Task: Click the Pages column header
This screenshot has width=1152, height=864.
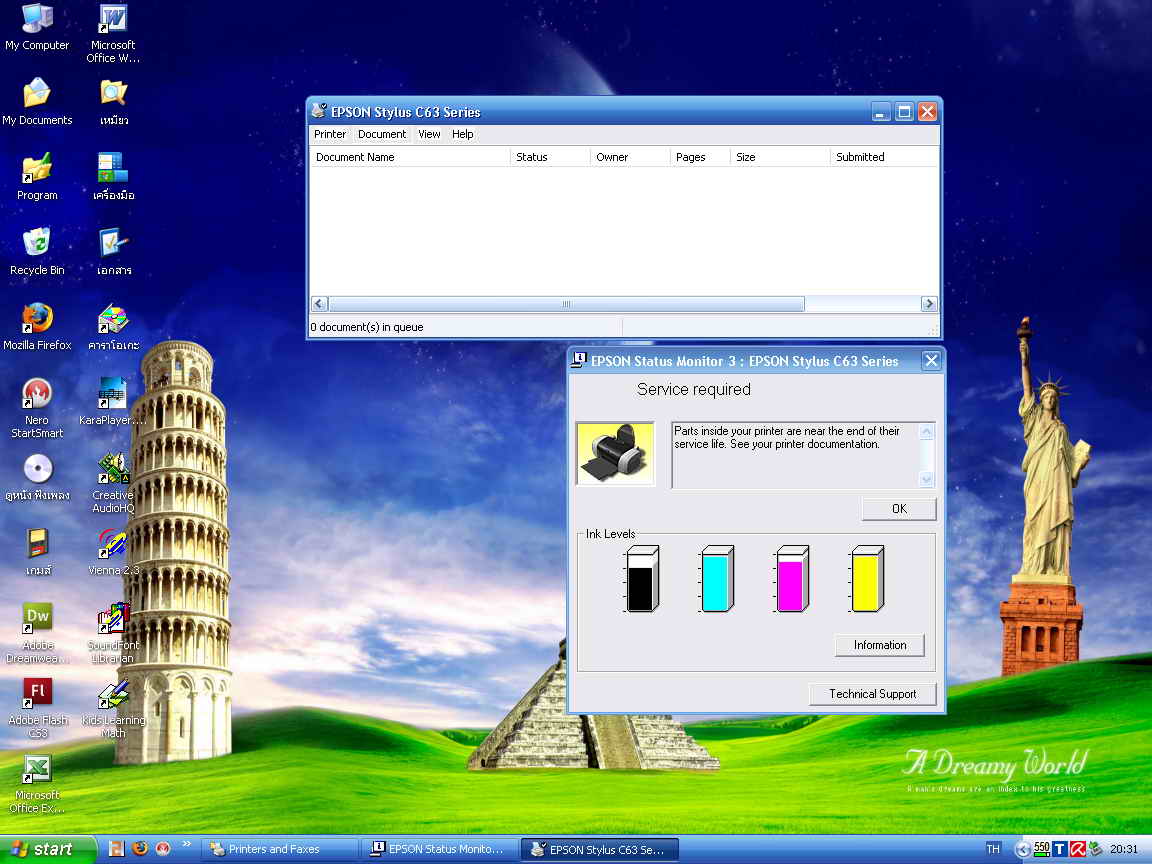Action: click(700, 156)
